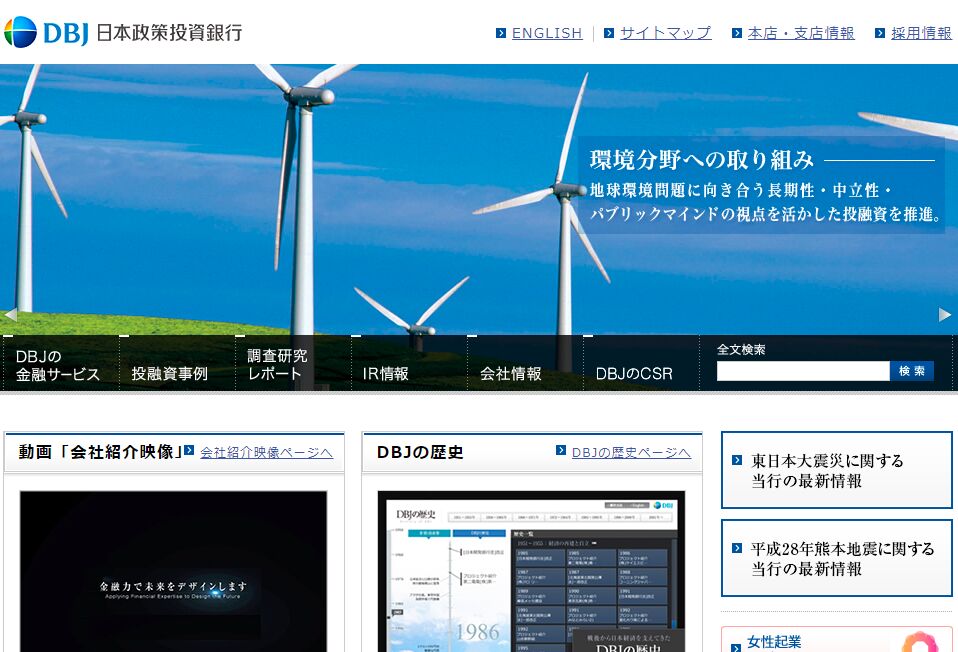This screenshot has height=652, width=958.
Task: Open the DBJのCSR menu
Action: click(x=641, y=364)
